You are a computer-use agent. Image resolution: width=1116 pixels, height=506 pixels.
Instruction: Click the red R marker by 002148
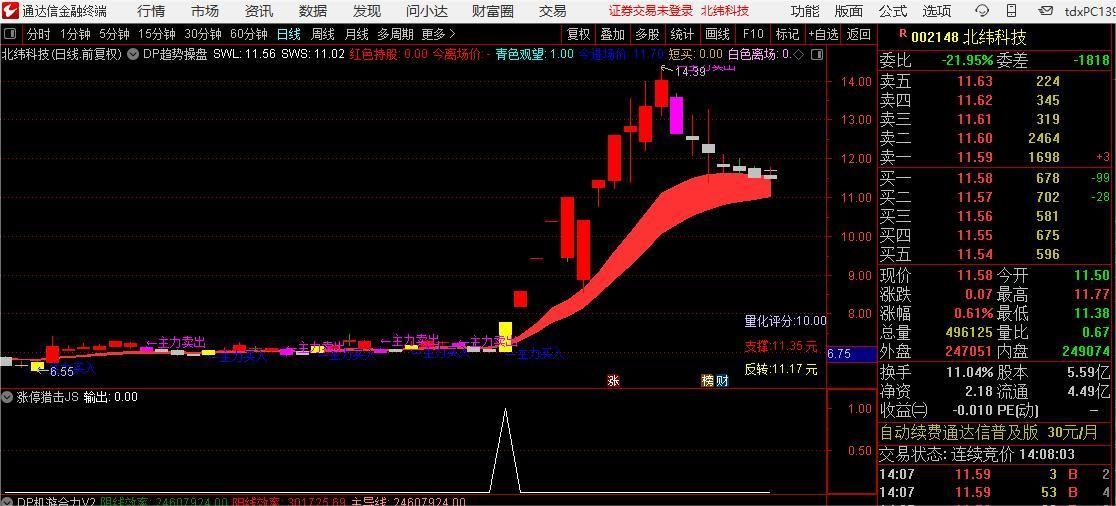902,33
